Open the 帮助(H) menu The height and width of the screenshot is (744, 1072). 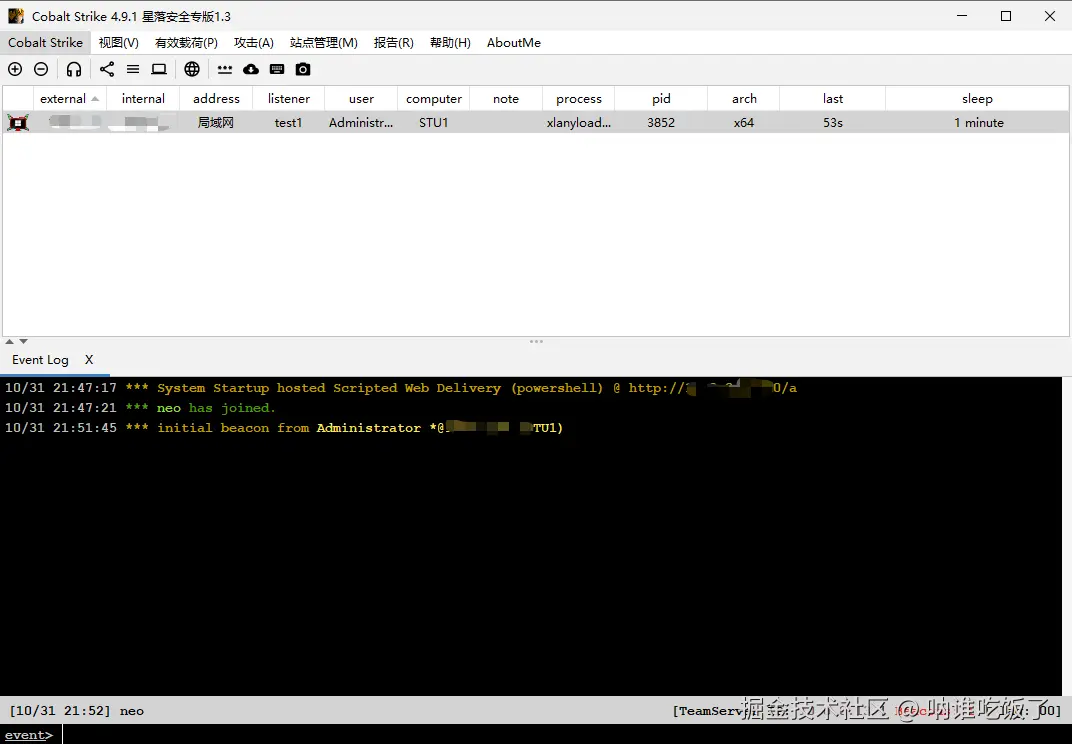[x=450, y=42]
